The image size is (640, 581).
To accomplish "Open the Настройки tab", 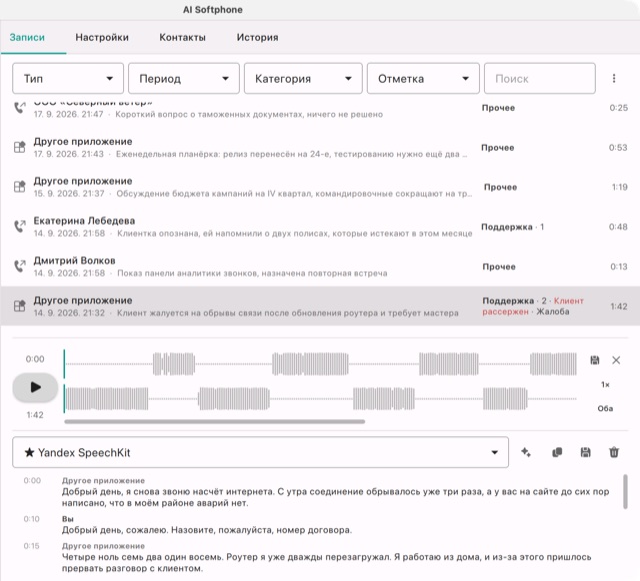I will (x=102, y=37).
